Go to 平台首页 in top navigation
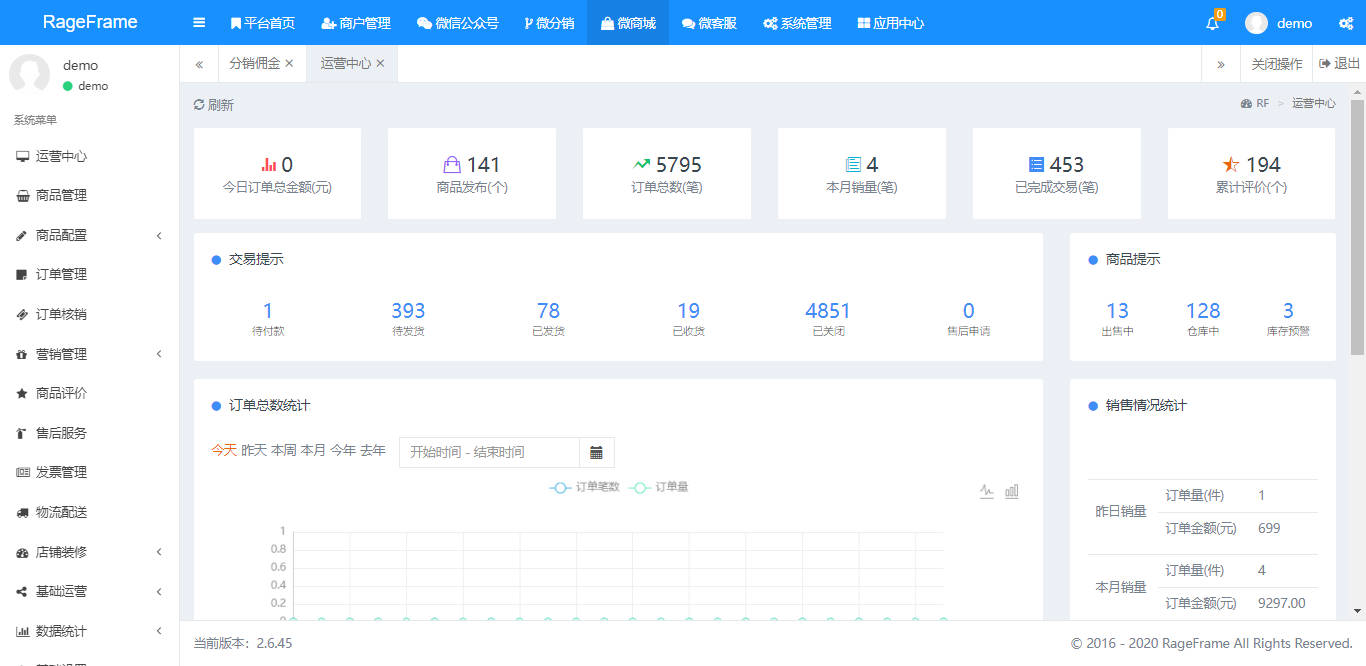The image size is (1366, 666). click(263, 23)
